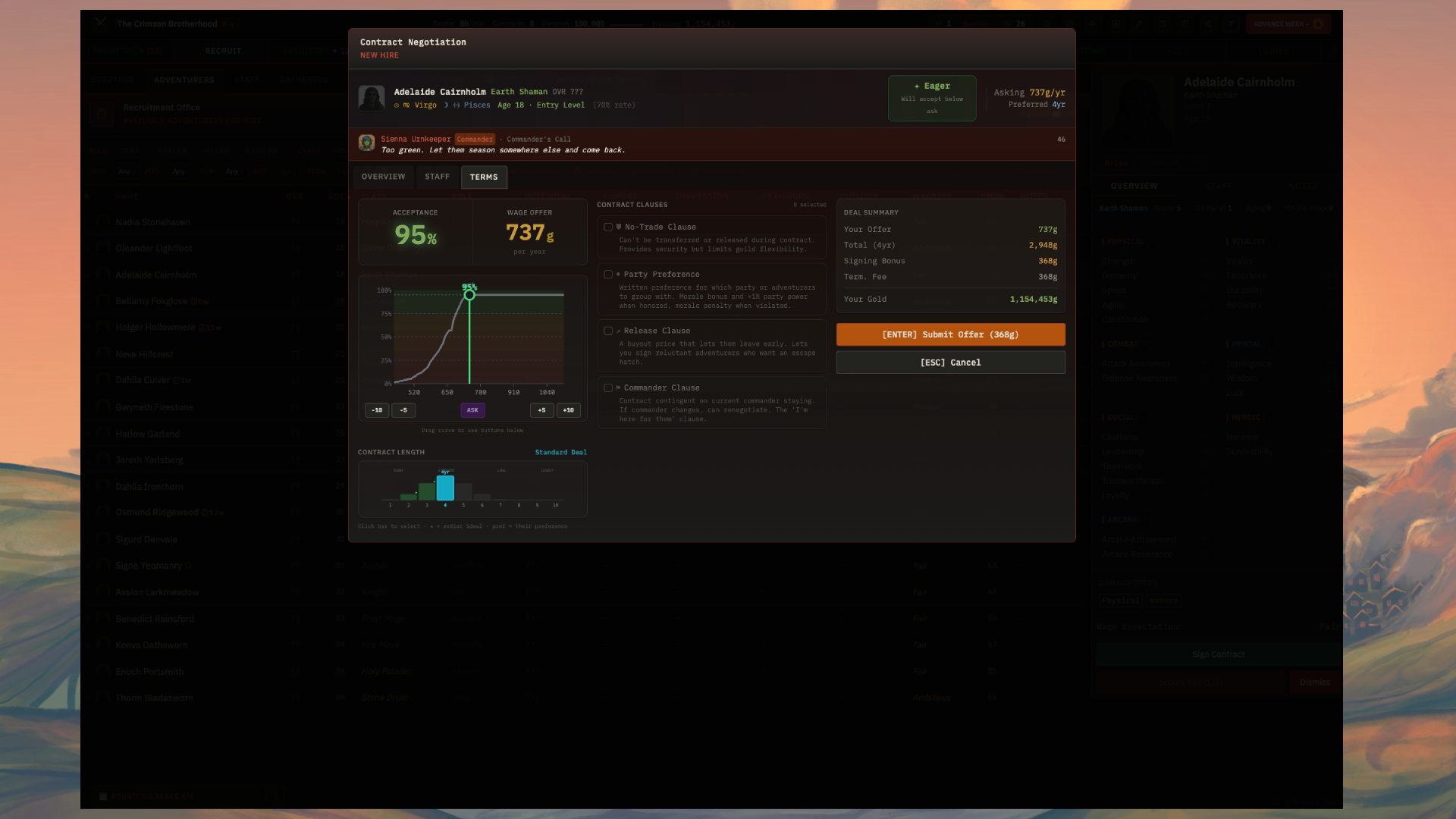This screenshot has width=1456, height=819.
Task: Select Gwyneth Firestone in the adventurer list
Action: [x=154, y=407]
